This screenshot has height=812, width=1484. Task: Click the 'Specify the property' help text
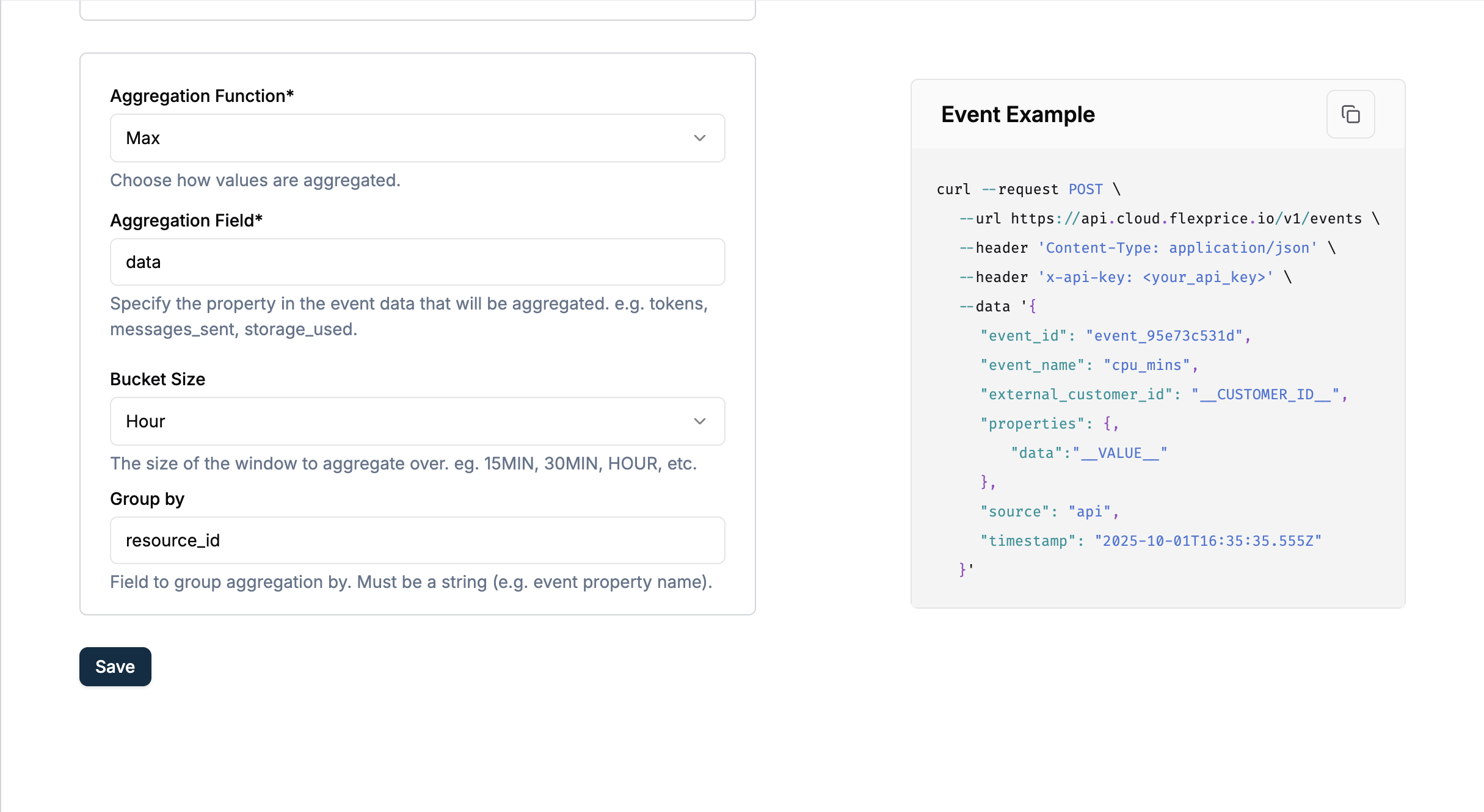pyautogui.click(x=409, y=316)
